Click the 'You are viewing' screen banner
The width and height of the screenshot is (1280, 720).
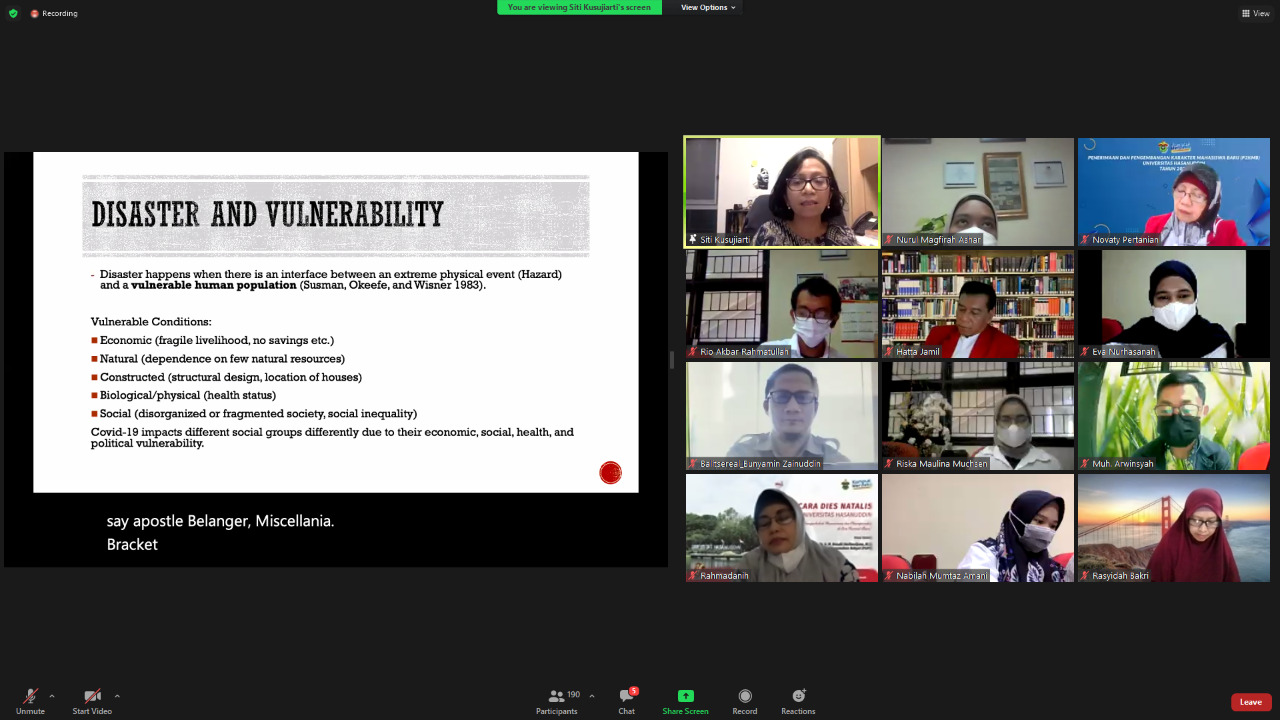point(579,7)
